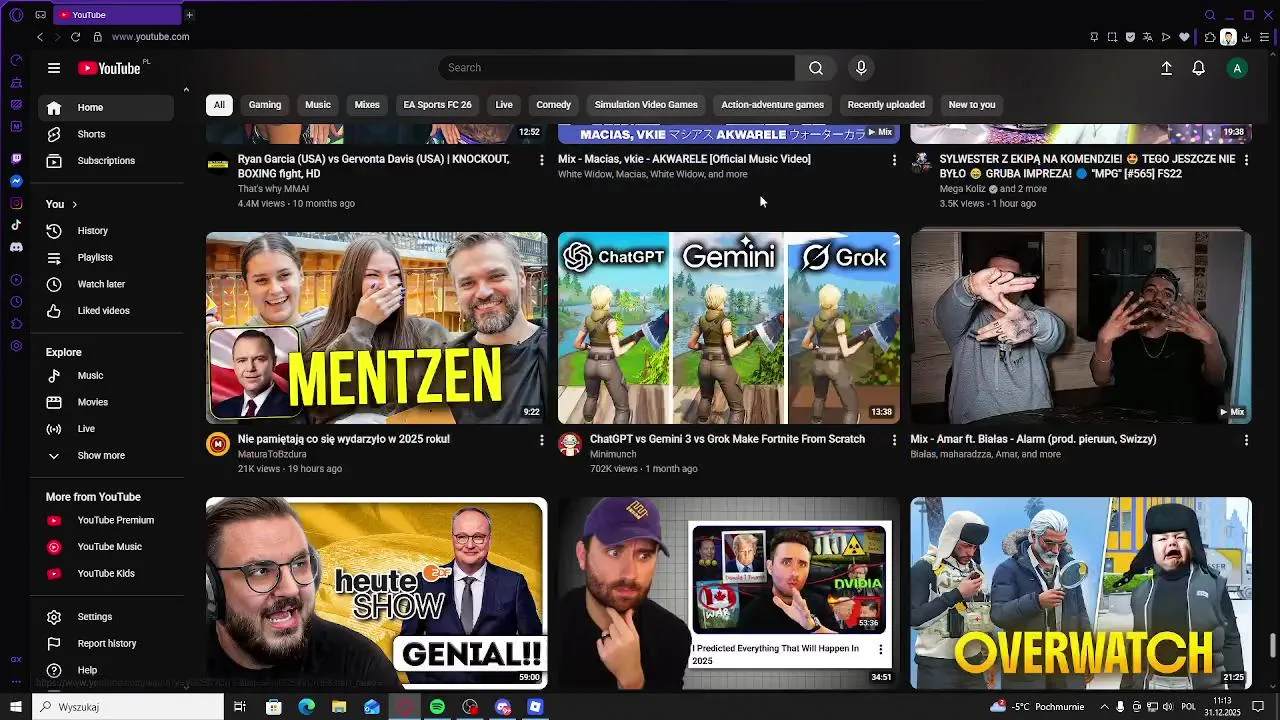
Task: Open the YouTube guide hamburger menu
Action: pyautogui.click(x=54, y=68)
